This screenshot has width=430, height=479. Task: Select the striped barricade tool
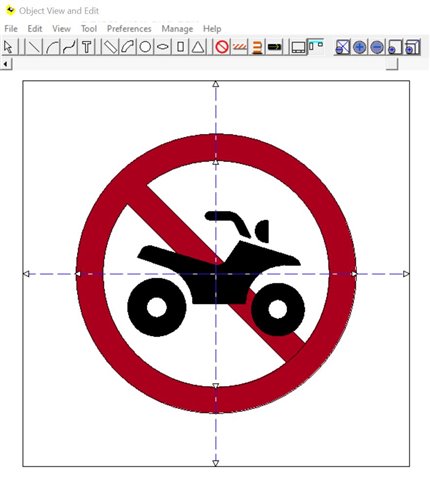click(240, 47)
